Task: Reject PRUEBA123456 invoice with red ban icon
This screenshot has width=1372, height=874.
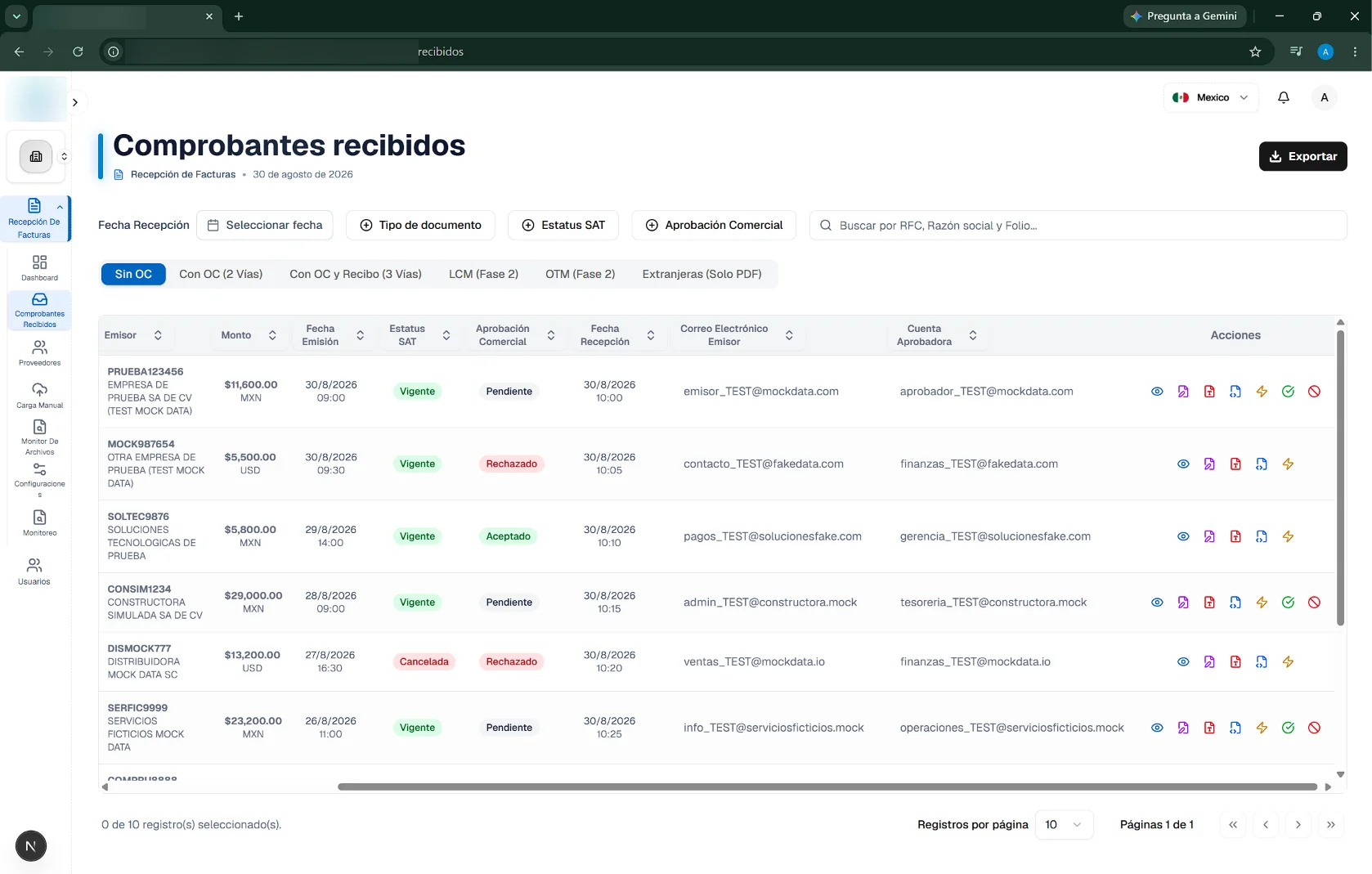Action: (1314, 392)
